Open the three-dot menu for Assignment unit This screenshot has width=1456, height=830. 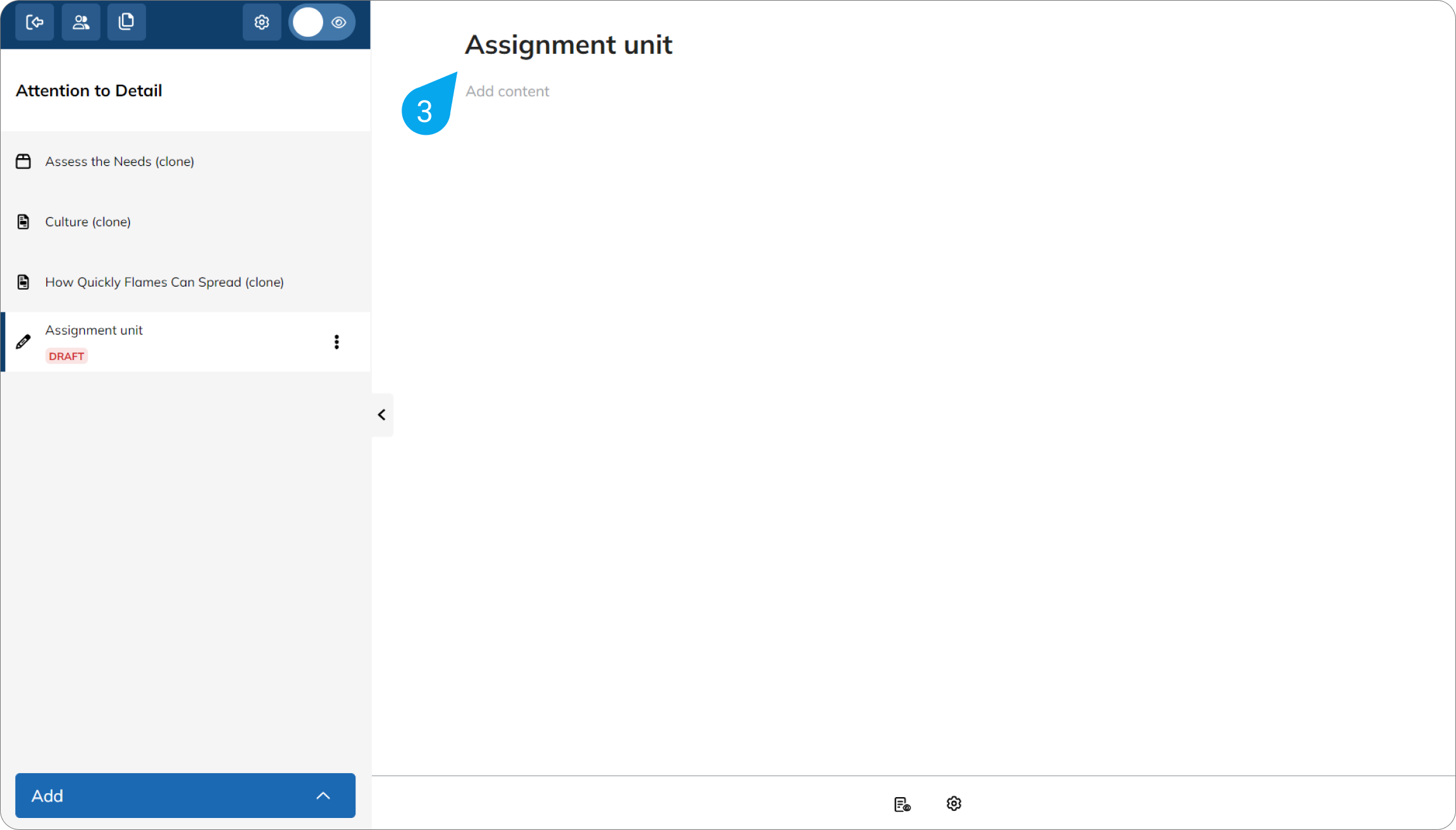coord(336,342)
